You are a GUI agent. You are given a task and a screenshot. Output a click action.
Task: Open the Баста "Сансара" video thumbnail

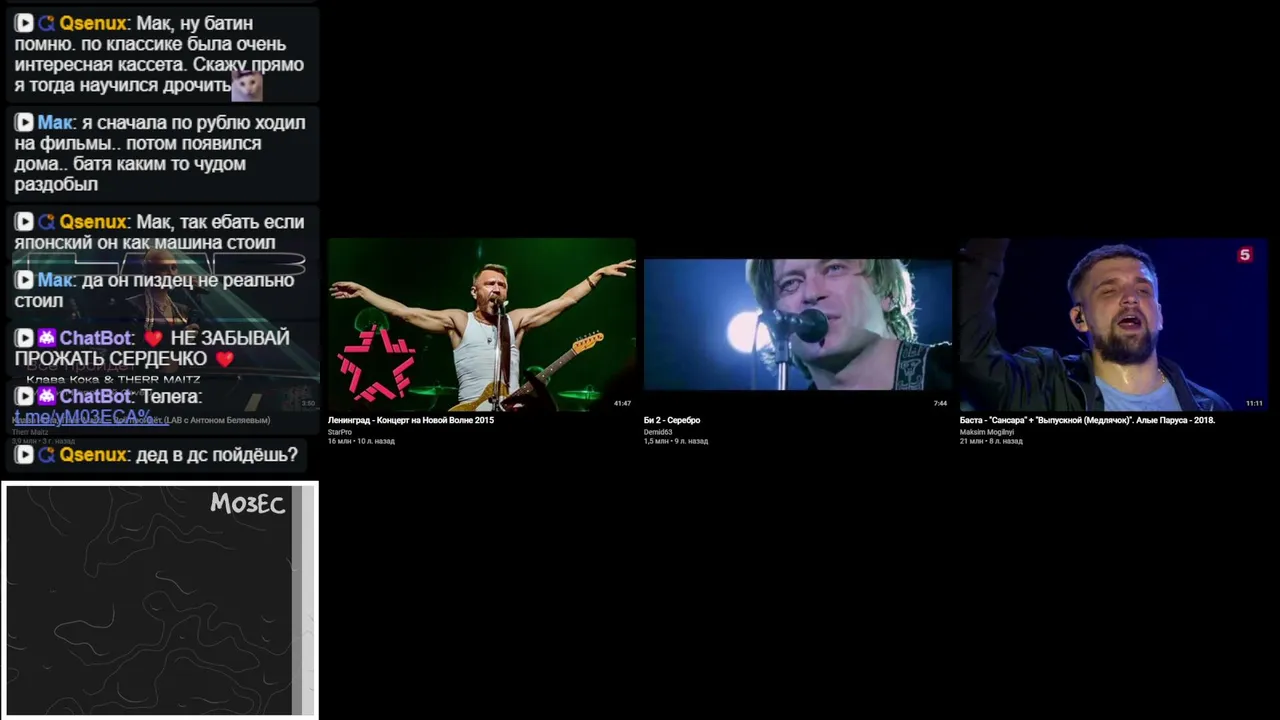(x=1114, y=324)
